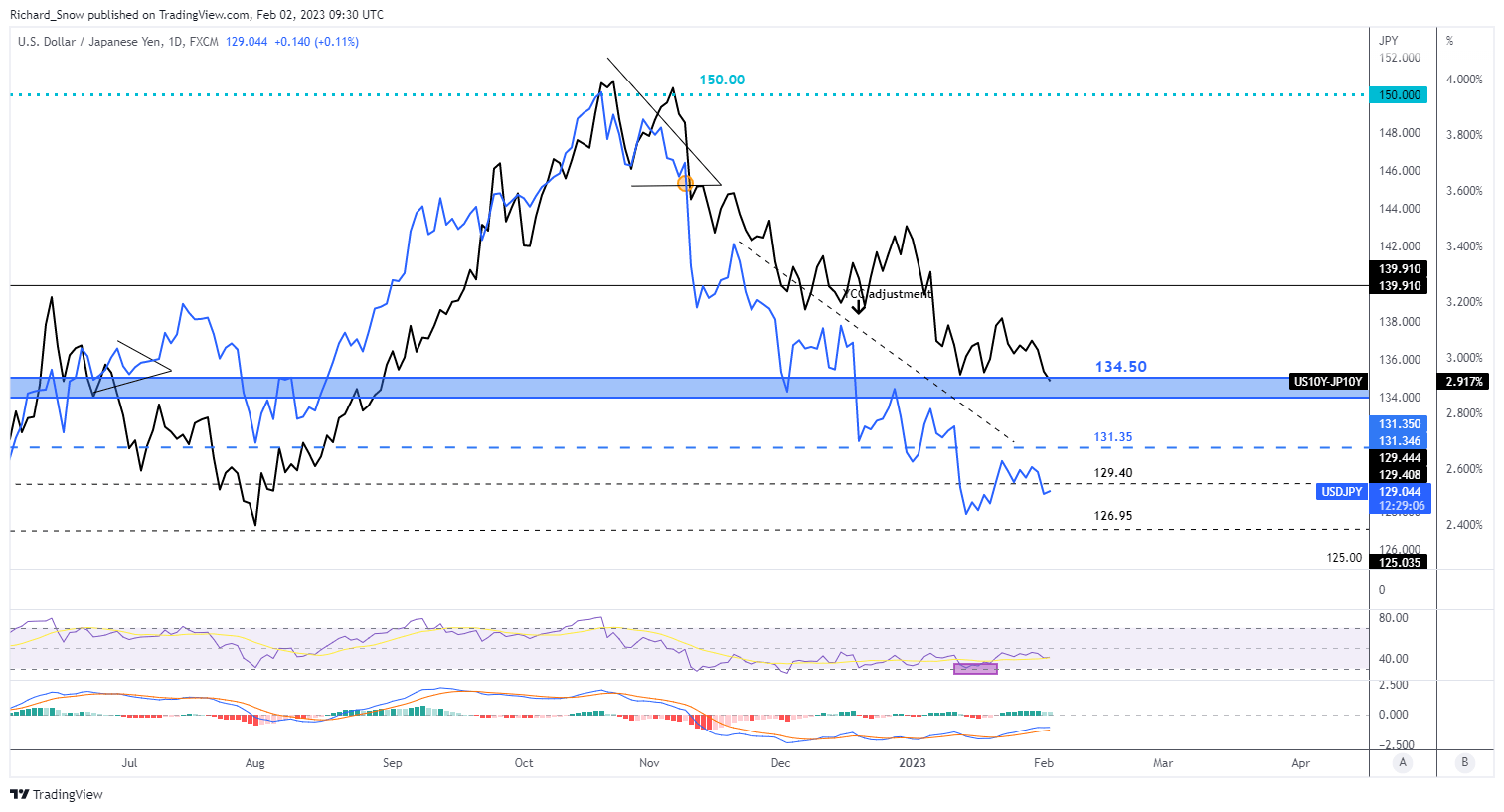Select the orange circle marker on chart
1504x812 pixels.
point(684,184)
